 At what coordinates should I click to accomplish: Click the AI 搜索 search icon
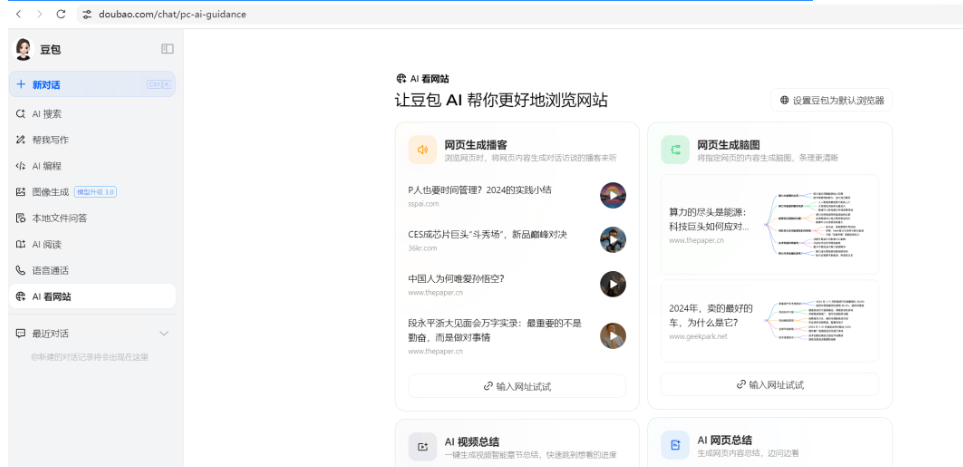[21, 114]
